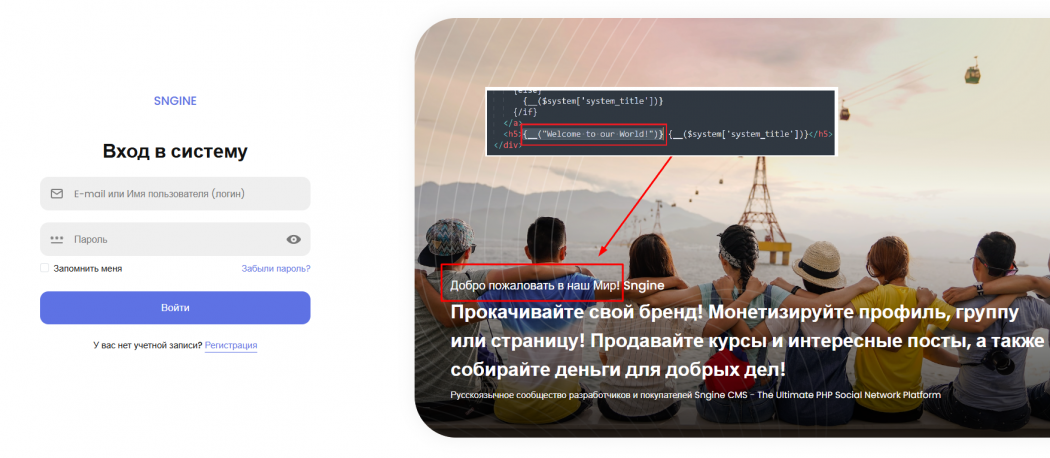1050x458 pixels.
Task: Click the highlighted "Welcome to our World!" code
Action: point(594,134)
